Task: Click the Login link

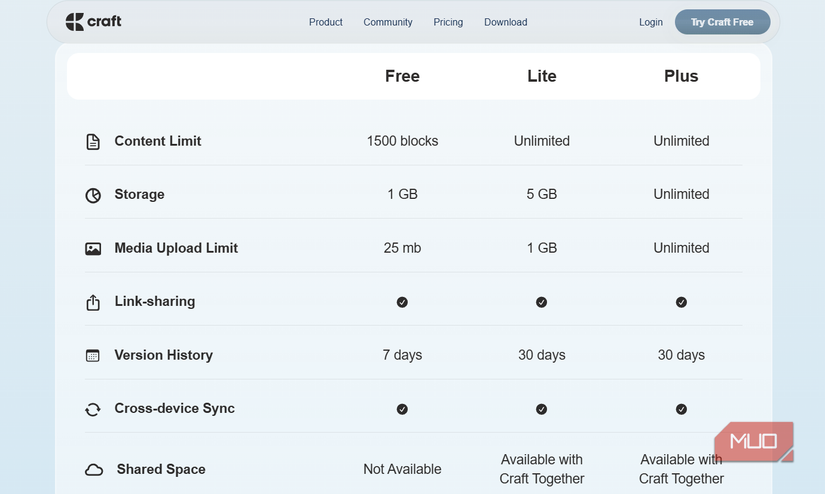Action: [x=651, y=22]
